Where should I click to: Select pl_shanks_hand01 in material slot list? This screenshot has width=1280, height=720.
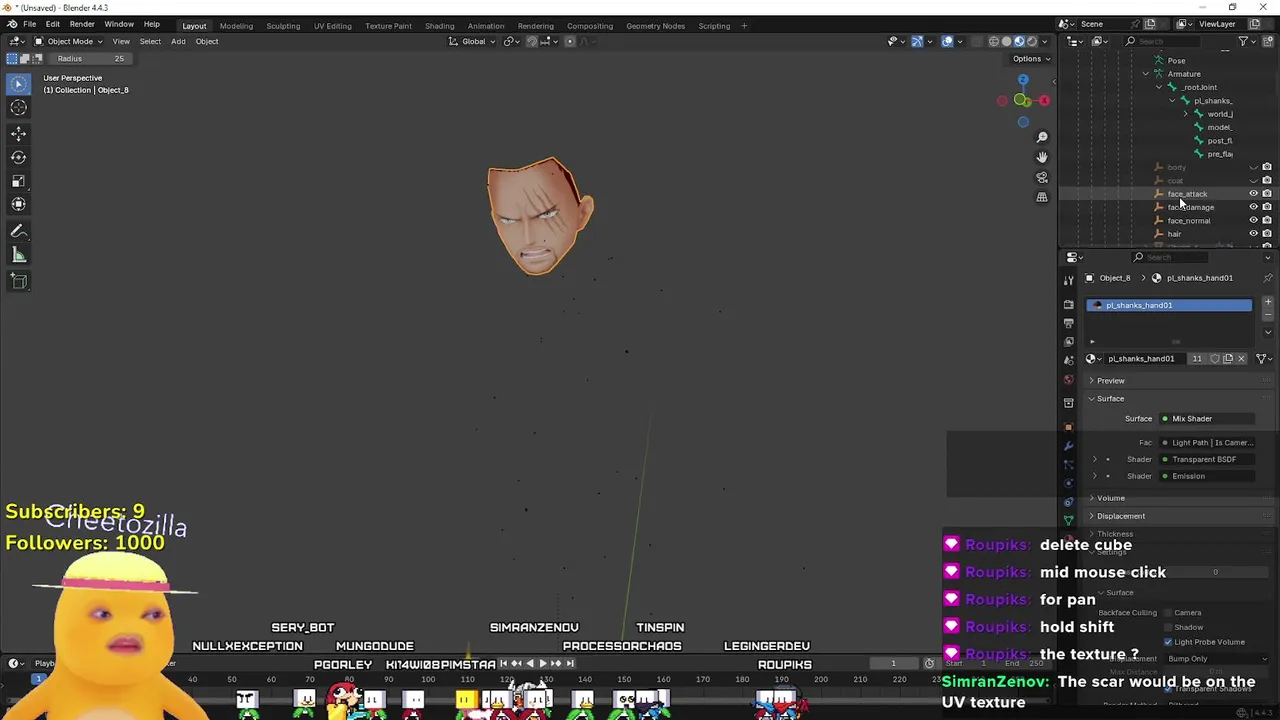pos(1168,305)
